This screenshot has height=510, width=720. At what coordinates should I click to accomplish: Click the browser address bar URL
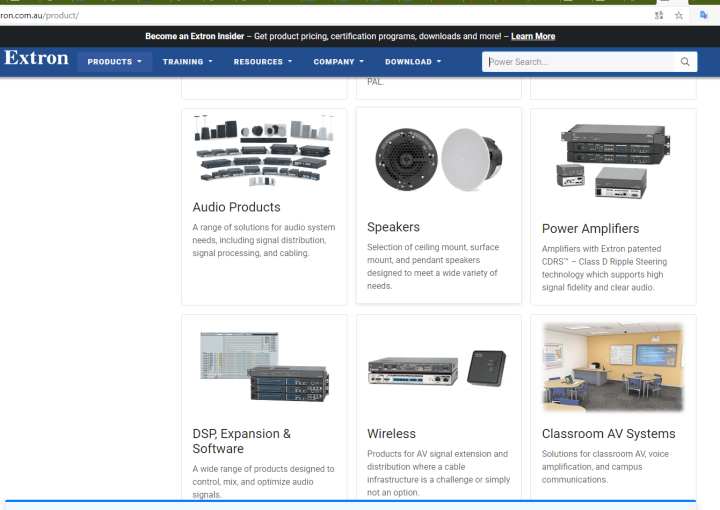click(39, 15)
